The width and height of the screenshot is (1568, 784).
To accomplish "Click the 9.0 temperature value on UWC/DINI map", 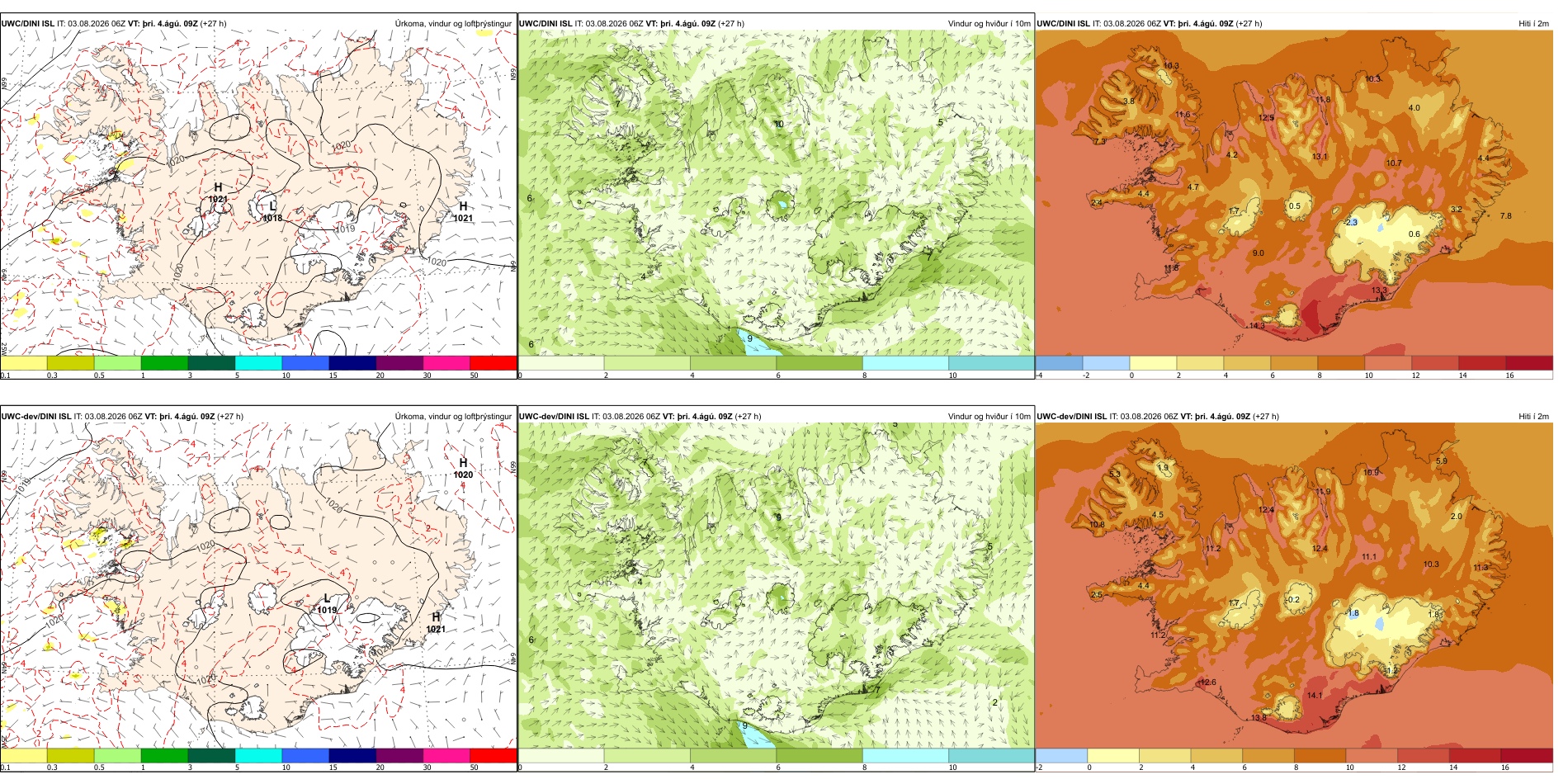I will (1258, 253).
